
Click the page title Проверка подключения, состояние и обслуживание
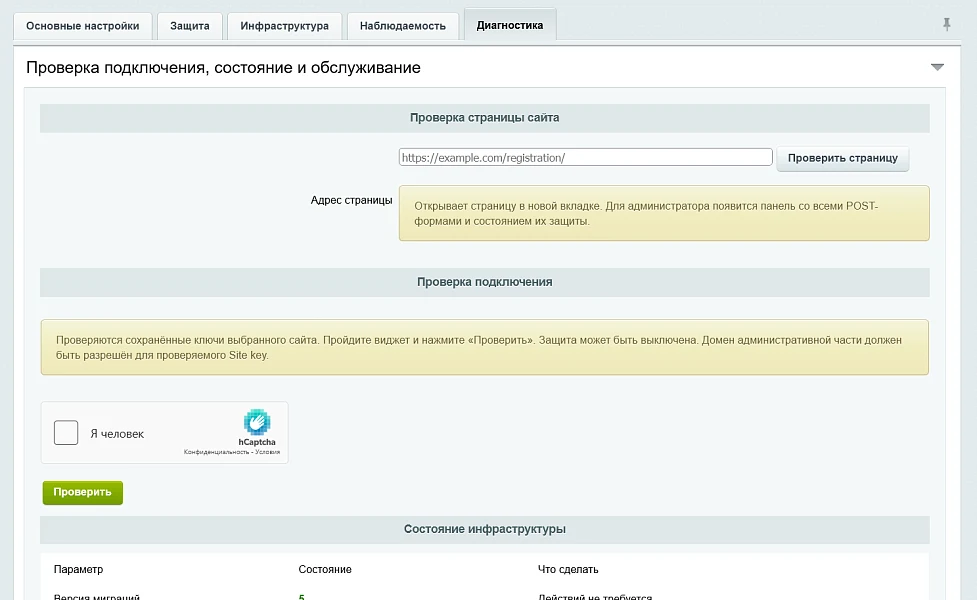pos(223,67)
